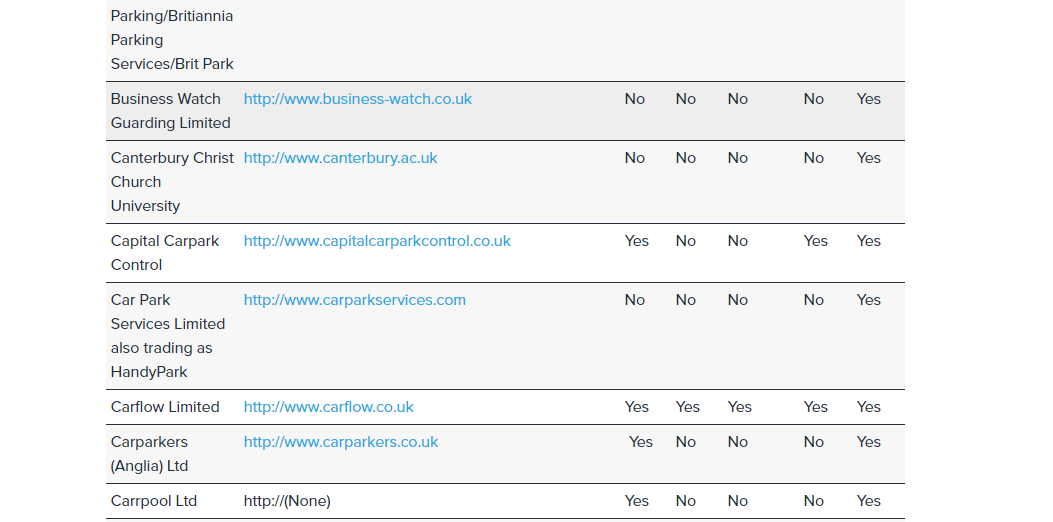Follow the carparkservices.com link

[x=355, y=300]
